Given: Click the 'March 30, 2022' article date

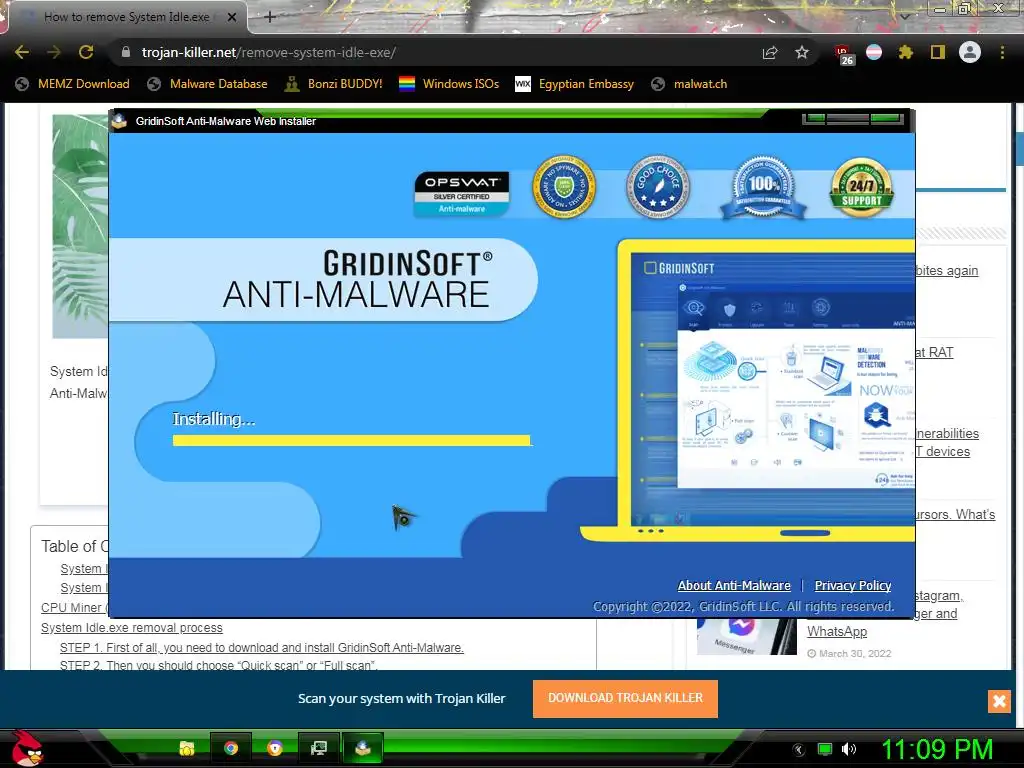Looking at the screenshot, I should pos(855,653).
